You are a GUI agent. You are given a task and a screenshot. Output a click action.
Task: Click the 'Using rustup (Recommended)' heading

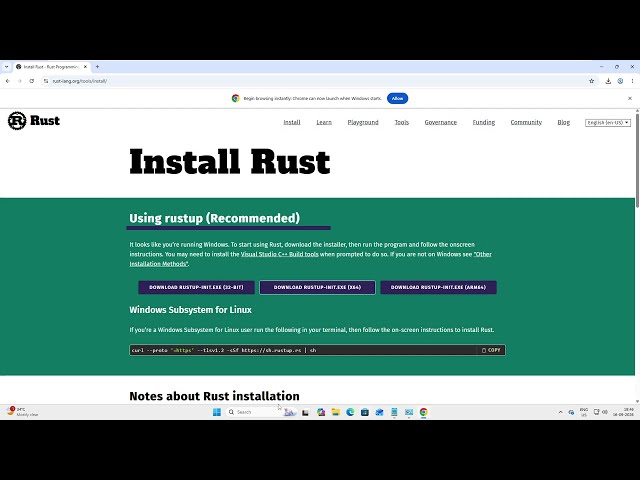[x=215, y=218]
